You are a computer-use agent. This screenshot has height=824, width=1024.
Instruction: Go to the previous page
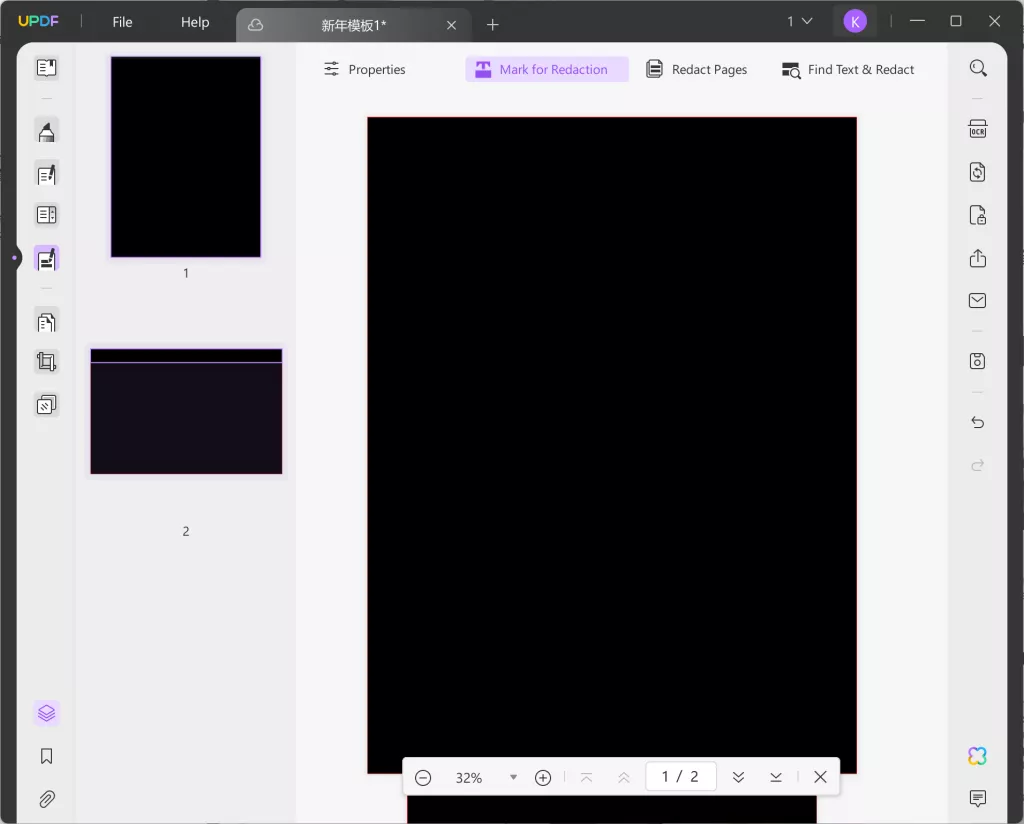pos(624,778)
